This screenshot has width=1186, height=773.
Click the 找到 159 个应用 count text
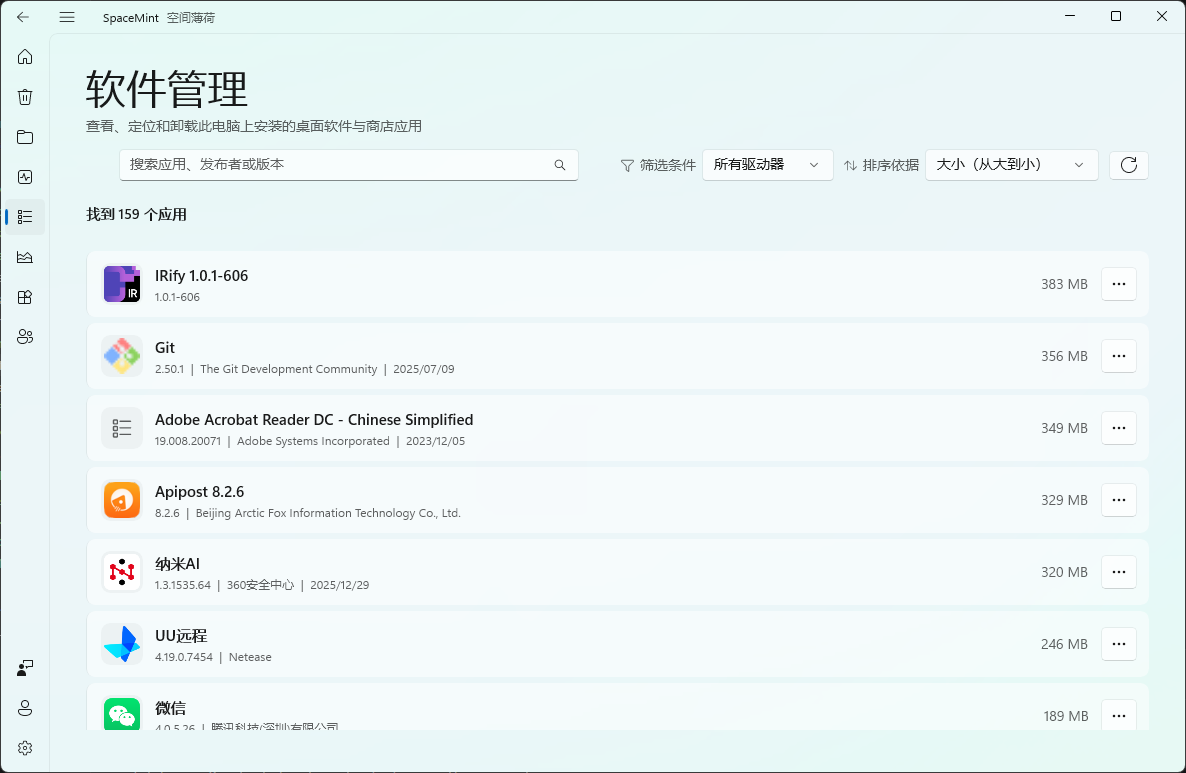(136, 215)
